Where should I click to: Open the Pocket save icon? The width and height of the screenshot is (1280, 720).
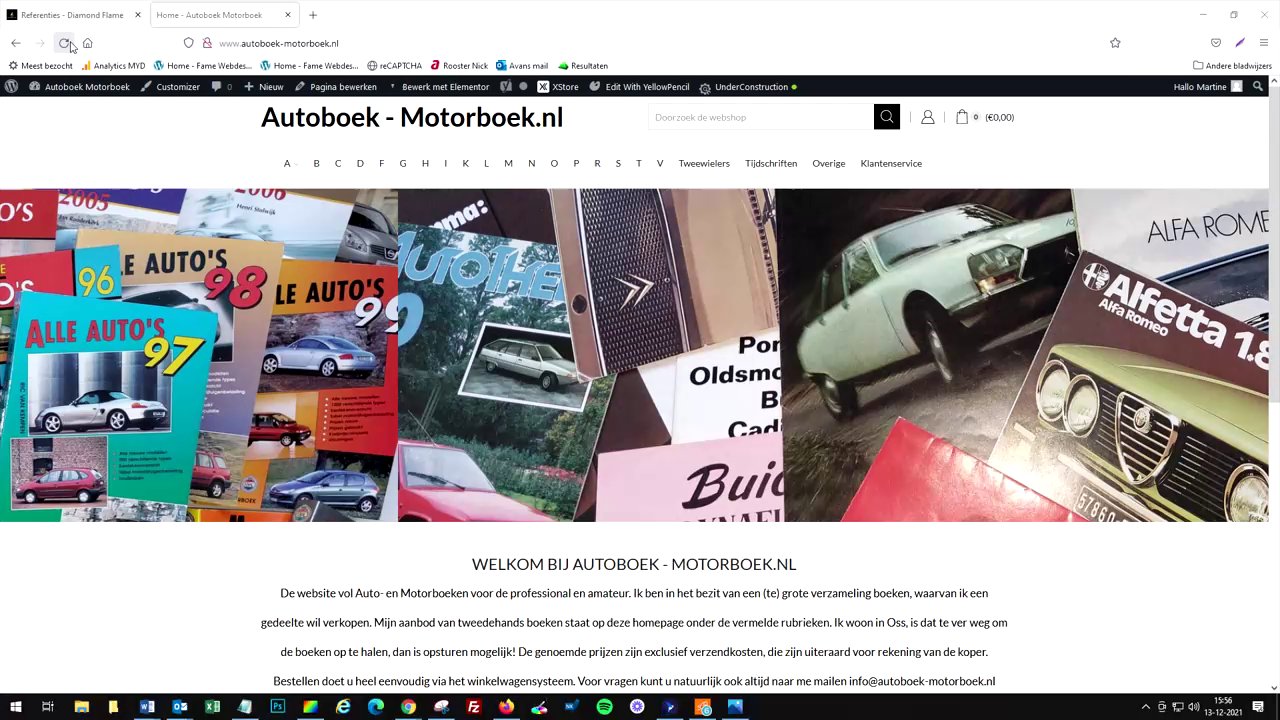point(1216,43)
